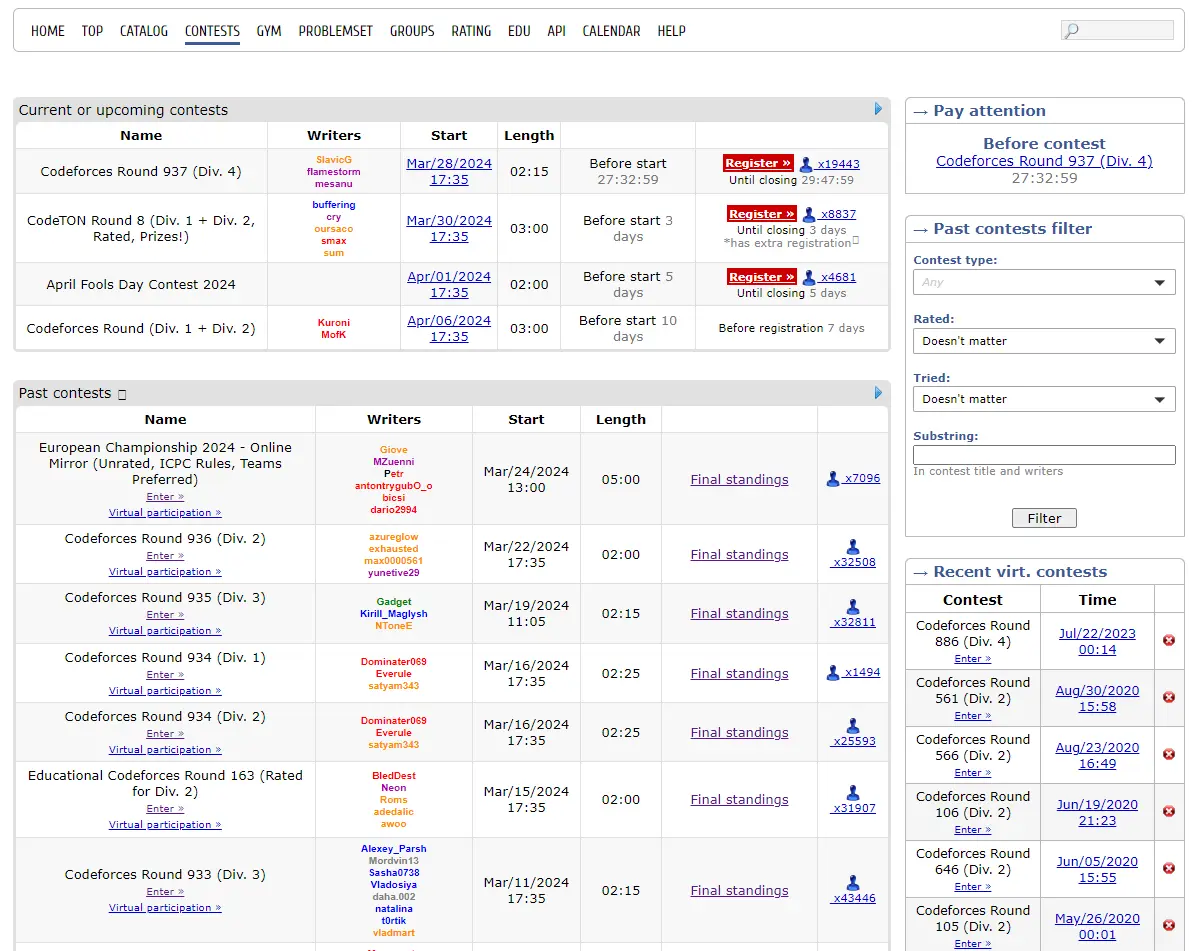This screenshot has height=951, width=1200.
Task: Click the blue arrow in Past contests header
Action: coord(878,392)
